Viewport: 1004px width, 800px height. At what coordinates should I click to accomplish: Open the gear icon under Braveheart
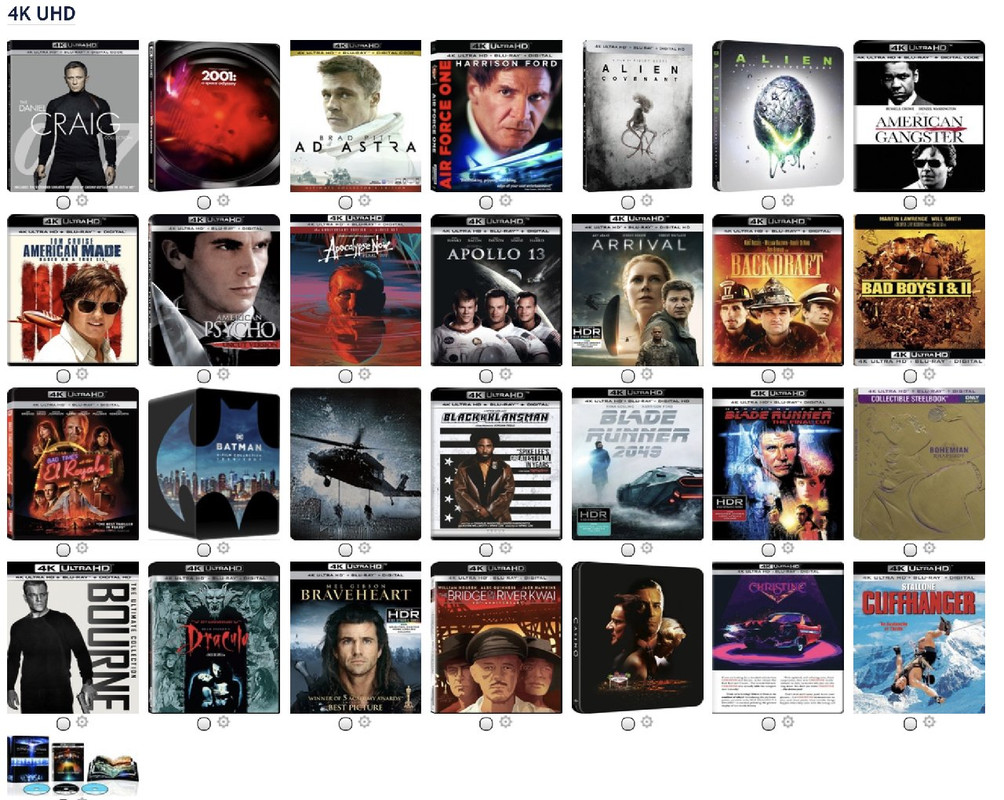364,722
